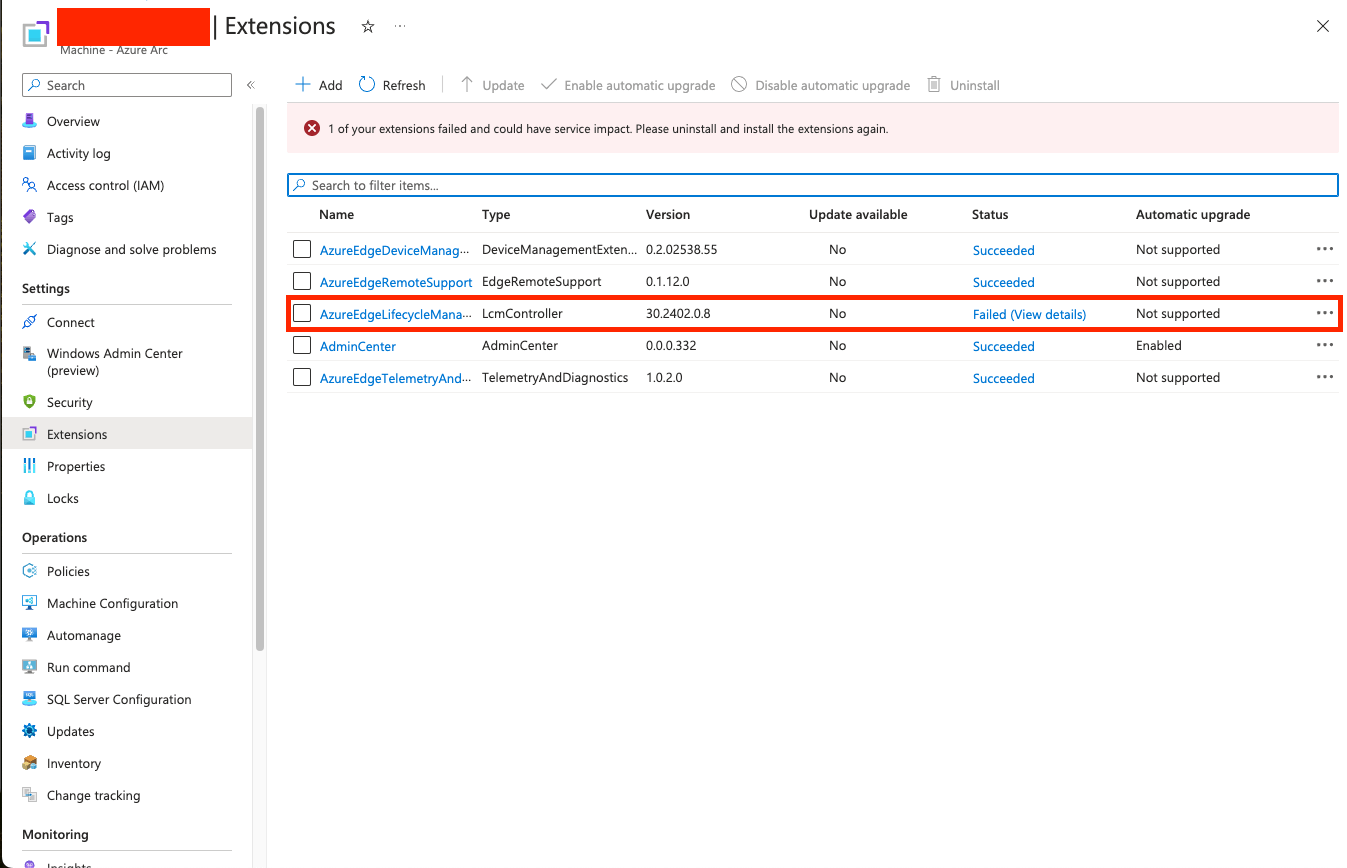
Task: Click the sidebar vertical scrollbar
Action: [260, 380]
